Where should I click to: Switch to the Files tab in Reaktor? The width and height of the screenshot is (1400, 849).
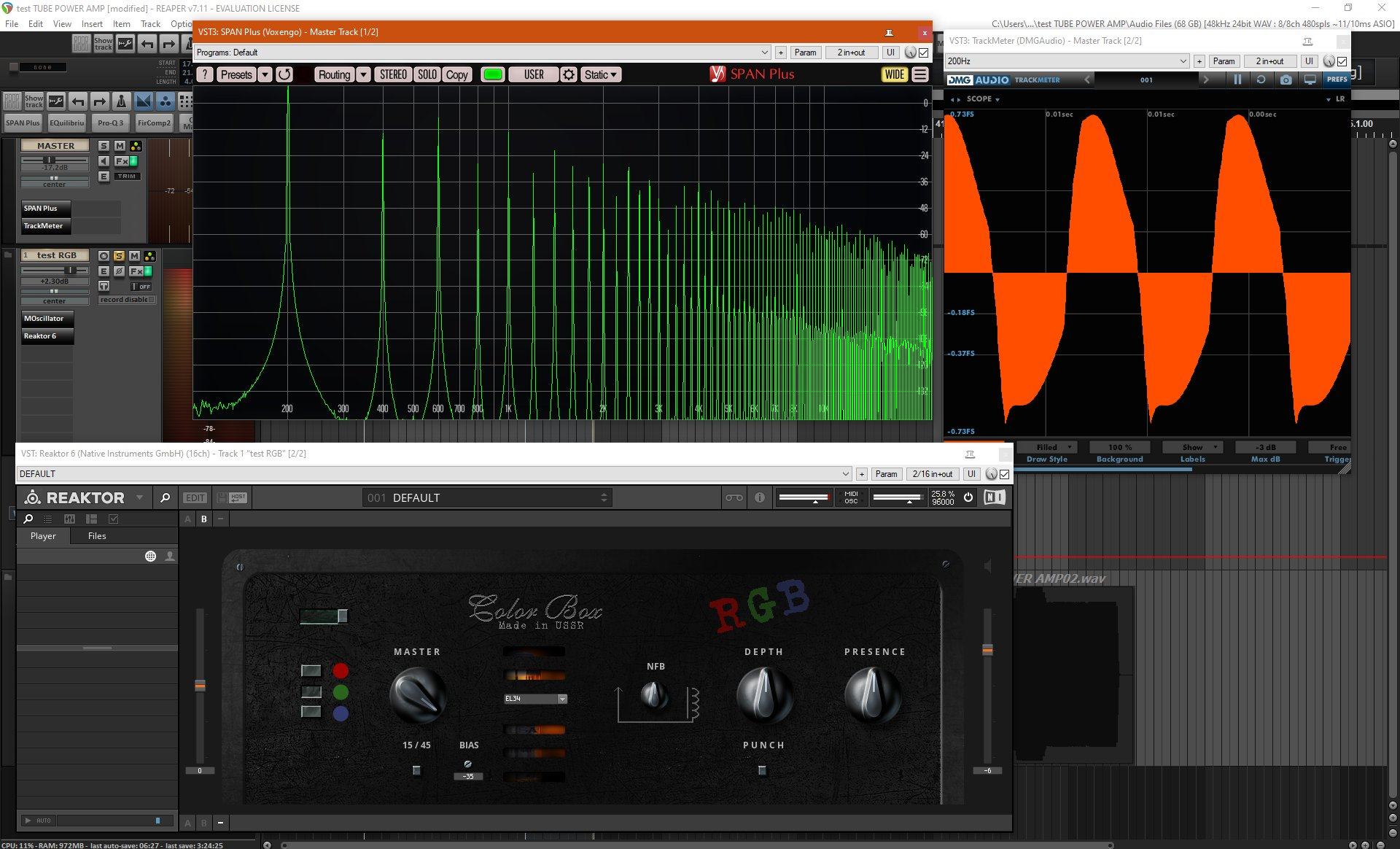pyautogui.click(x=97, y=536)
